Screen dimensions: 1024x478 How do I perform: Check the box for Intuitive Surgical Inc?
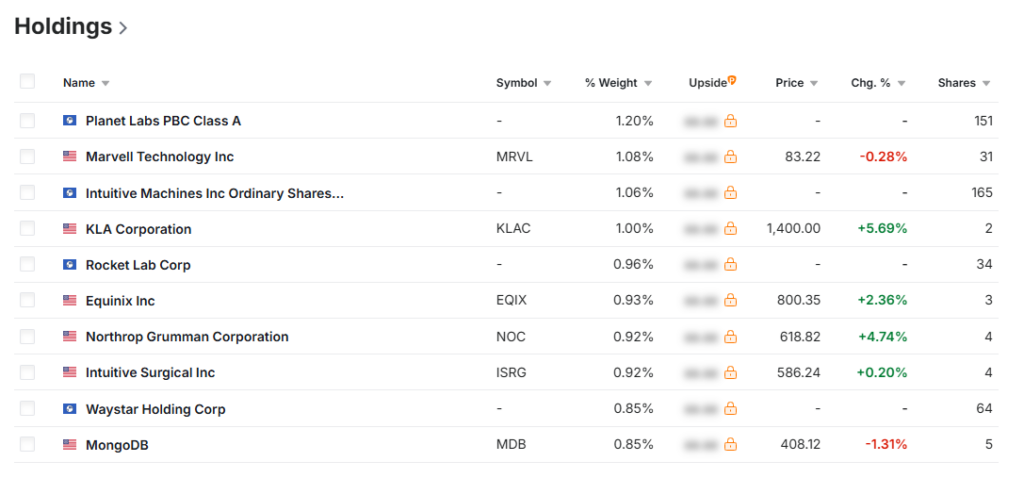point(27,373)
